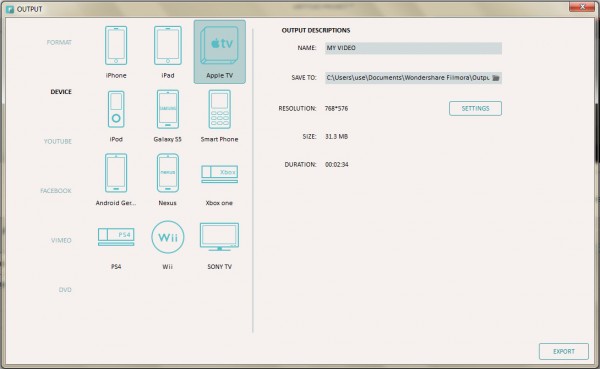This screenshot has height=369, width=600.
Task: Select the iPhone device preset
Action: click(x=116, y=52)
